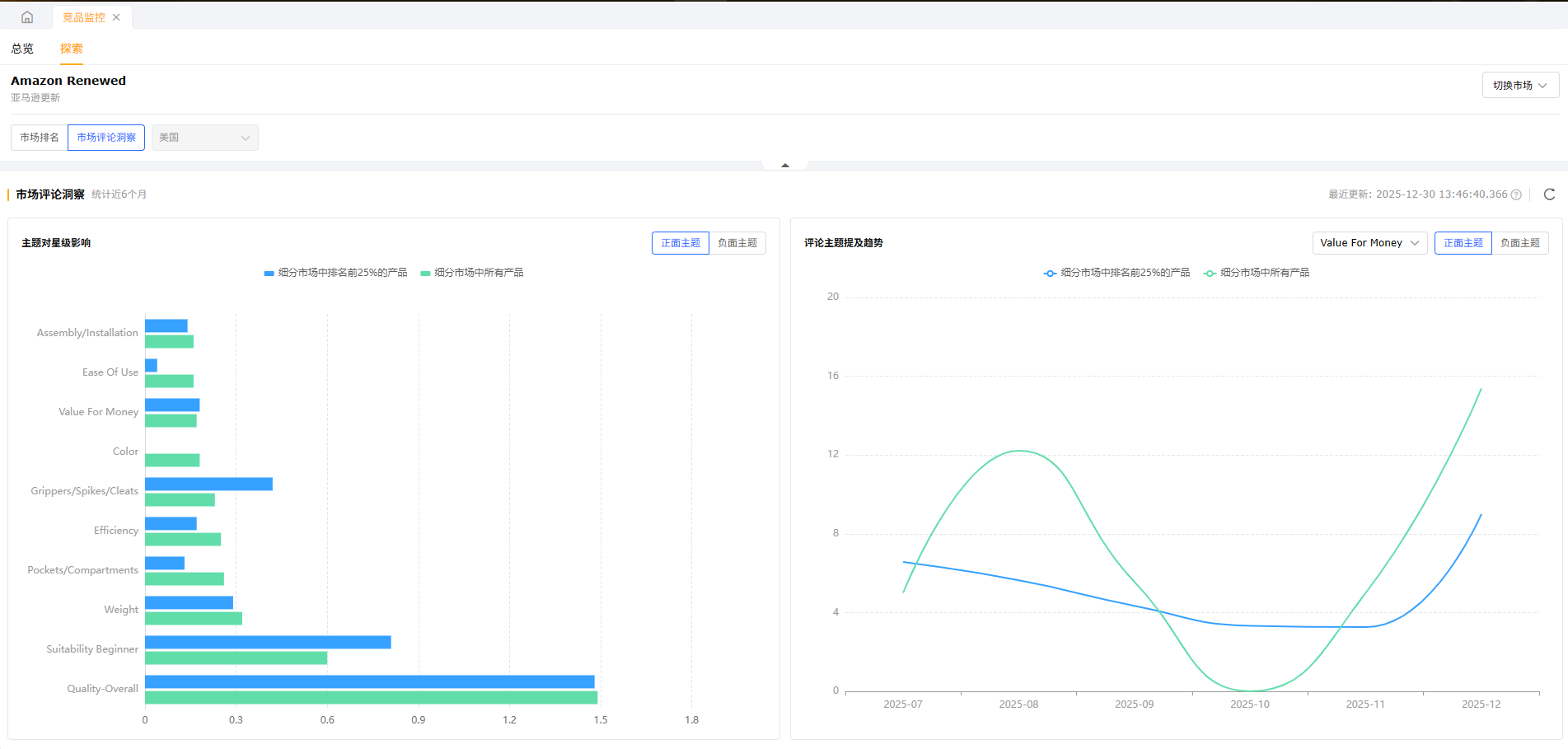Close the 竞品监控 tab
This screenshot has width=1568, height=749.
pos(116,17)
